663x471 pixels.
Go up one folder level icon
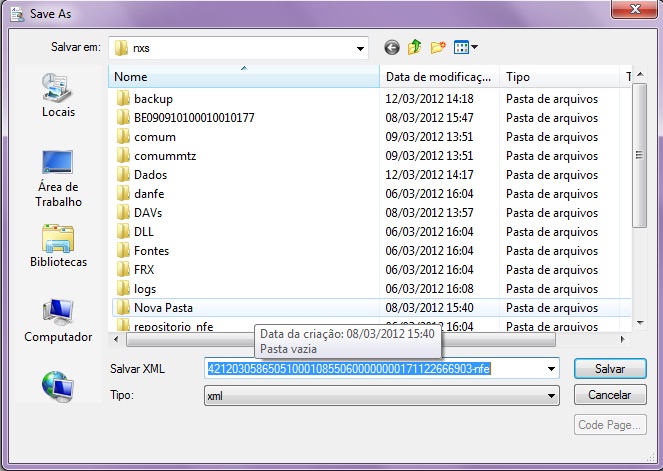415,47
